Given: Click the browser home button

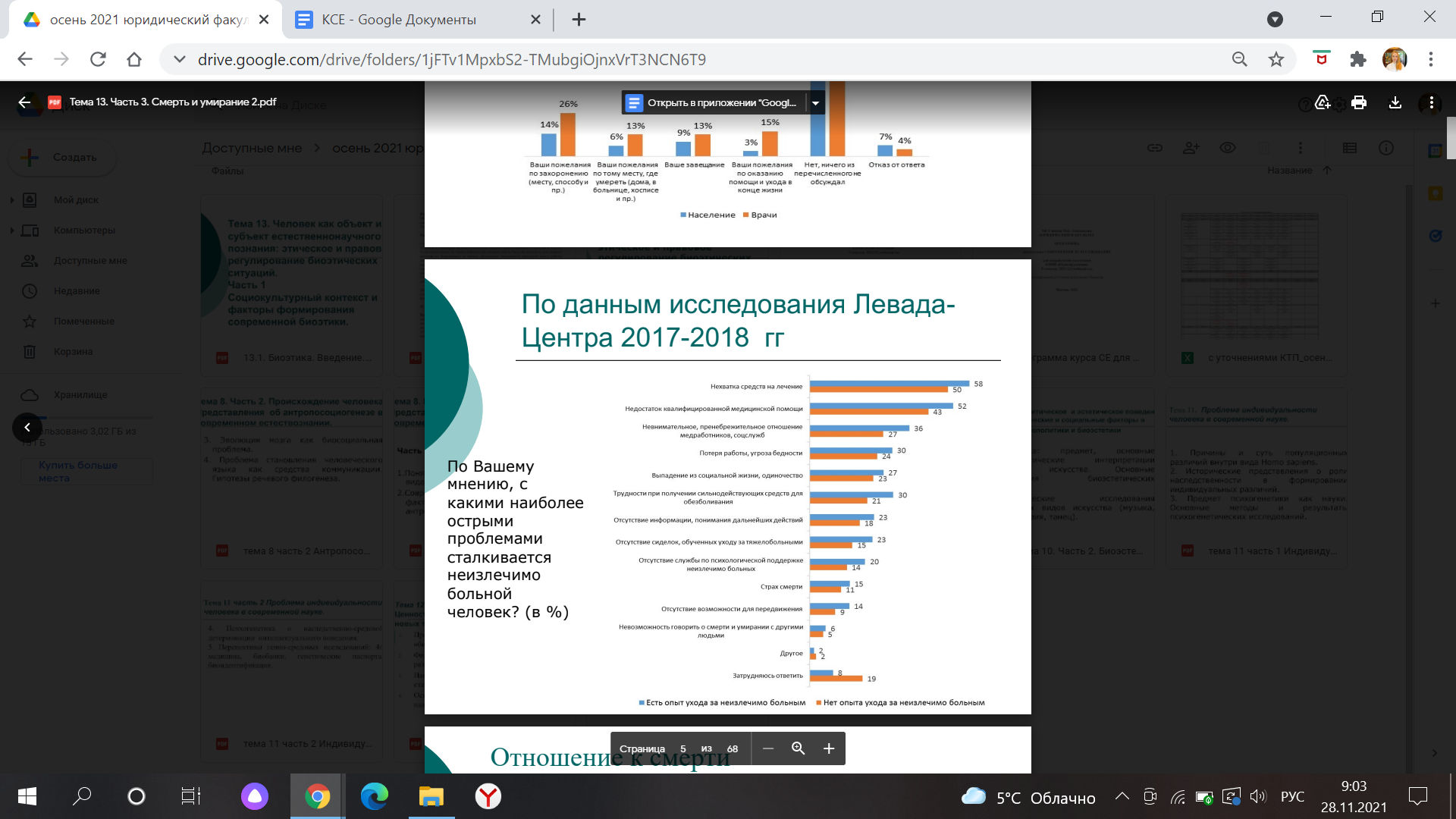Looking at the screenshot, I should pos(134,59).
